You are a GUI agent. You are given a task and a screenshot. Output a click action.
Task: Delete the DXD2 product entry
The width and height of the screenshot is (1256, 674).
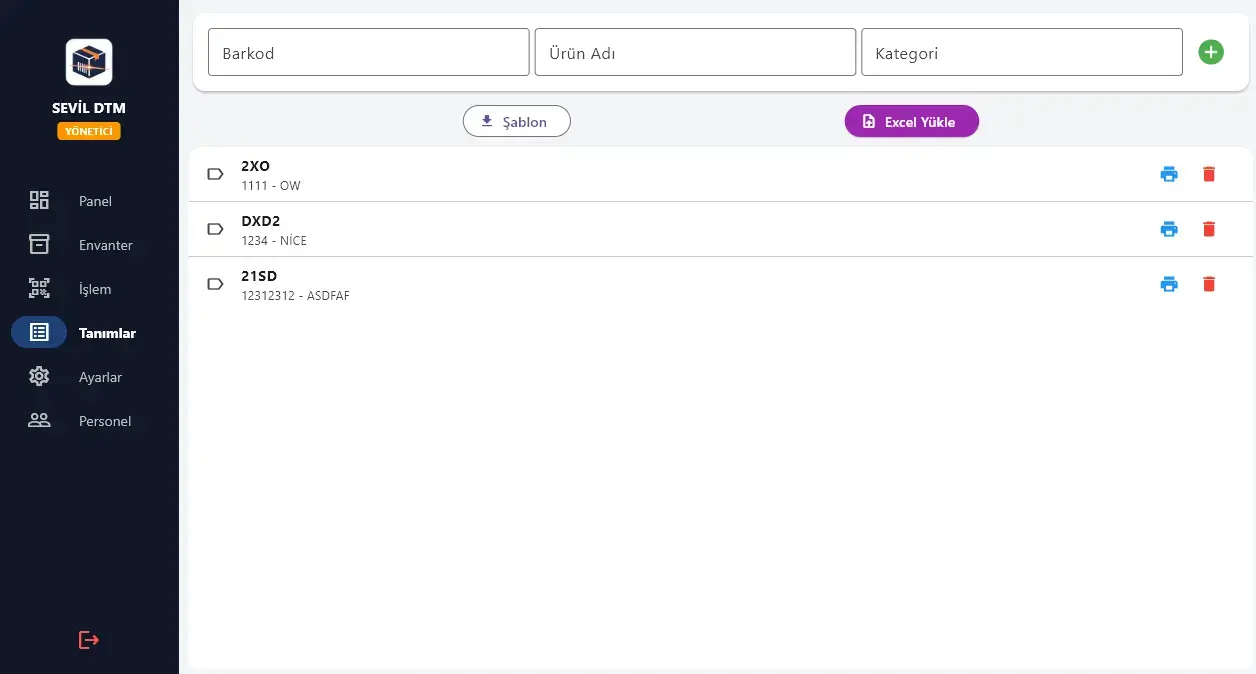[1208, 229]
